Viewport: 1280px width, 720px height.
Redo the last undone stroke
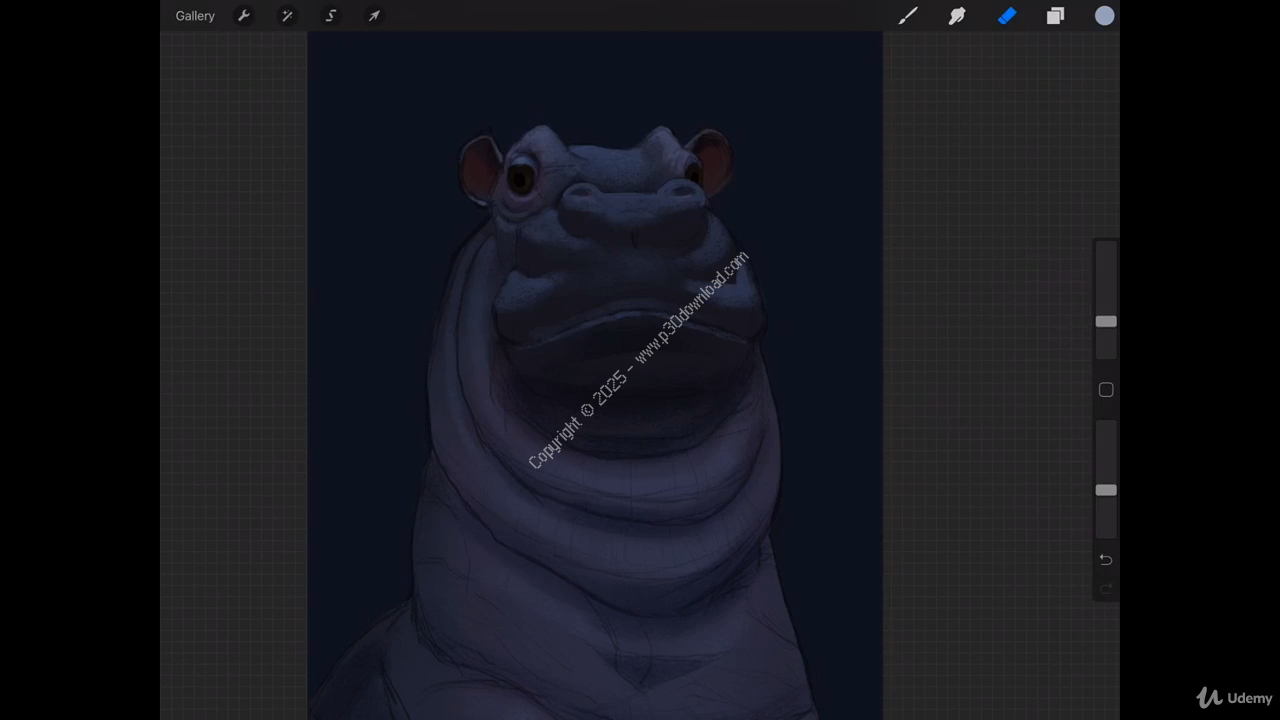[1106, 588]
